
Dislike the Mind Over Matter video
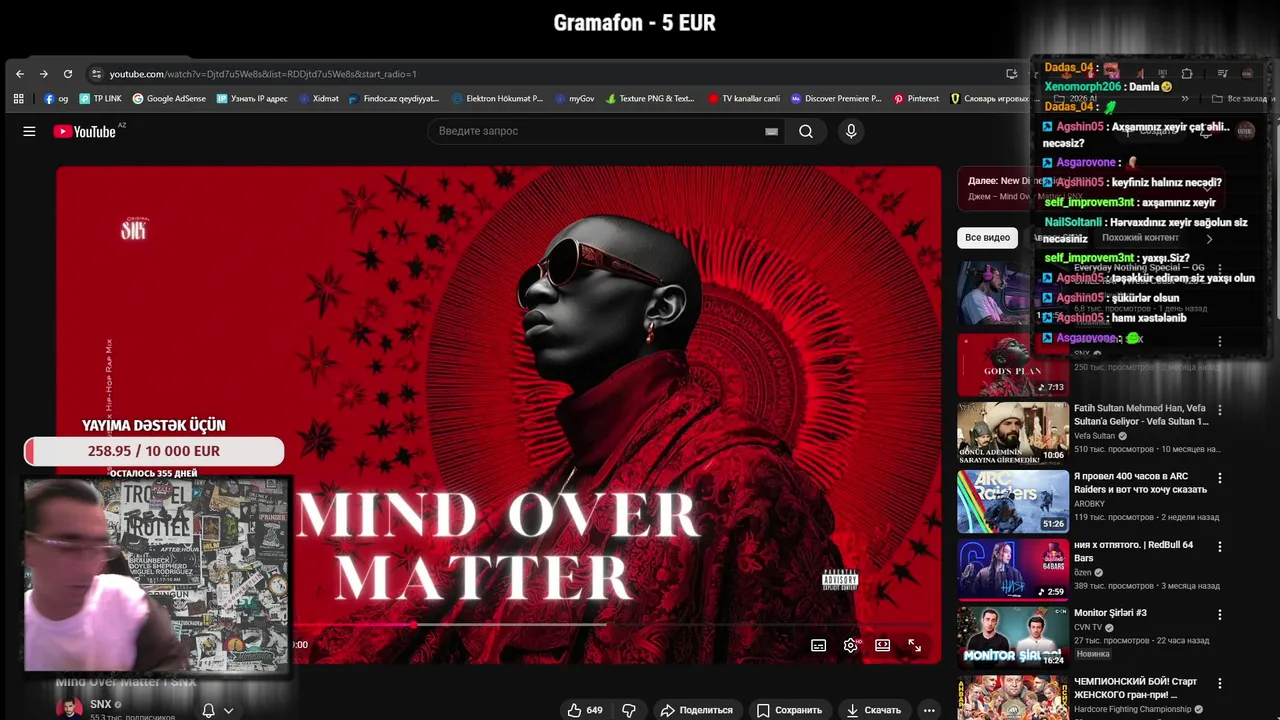point(629,710)
